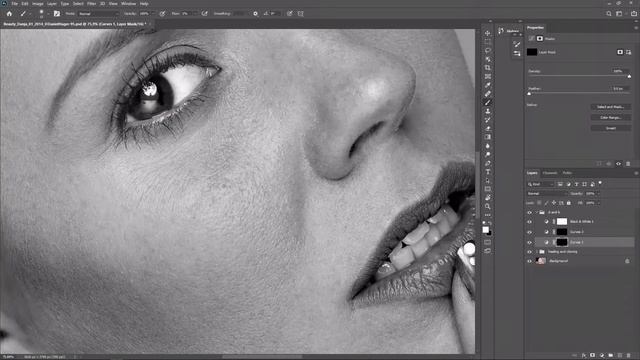Open the Window menu
Screen dimensions: 640x360
point(129,4)
